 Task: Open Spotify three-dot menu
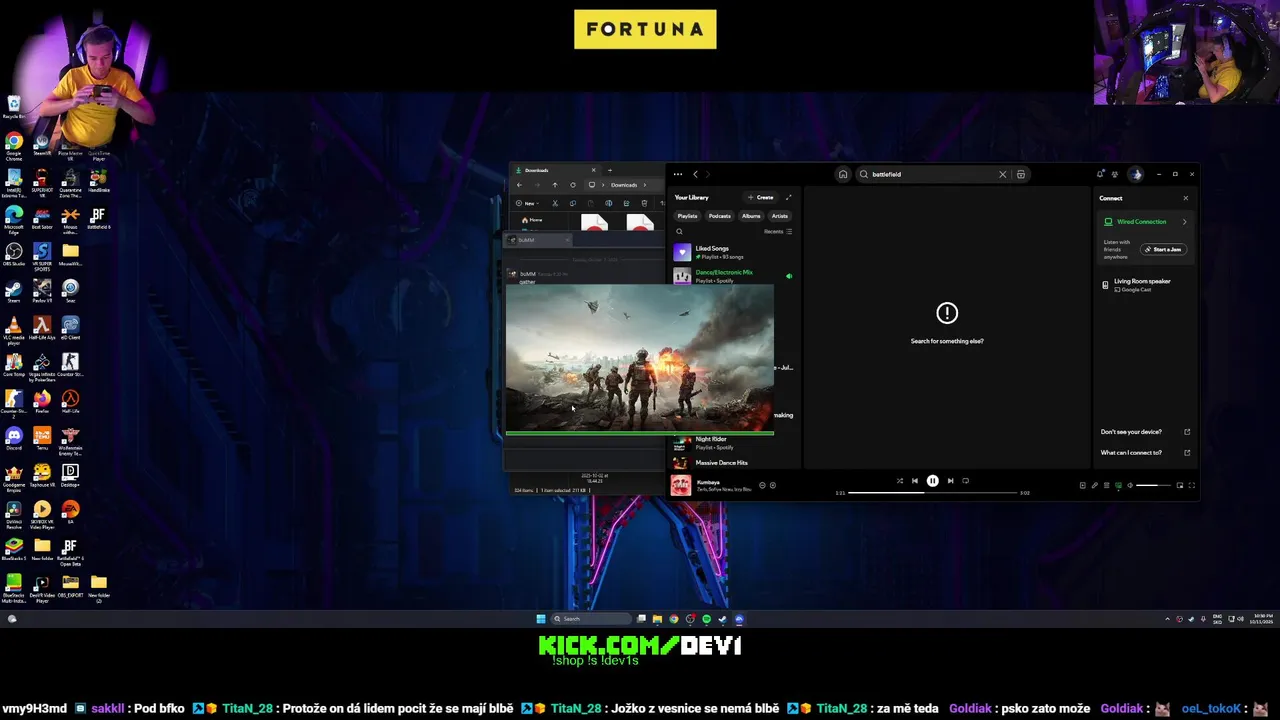(x=678, y=174)
